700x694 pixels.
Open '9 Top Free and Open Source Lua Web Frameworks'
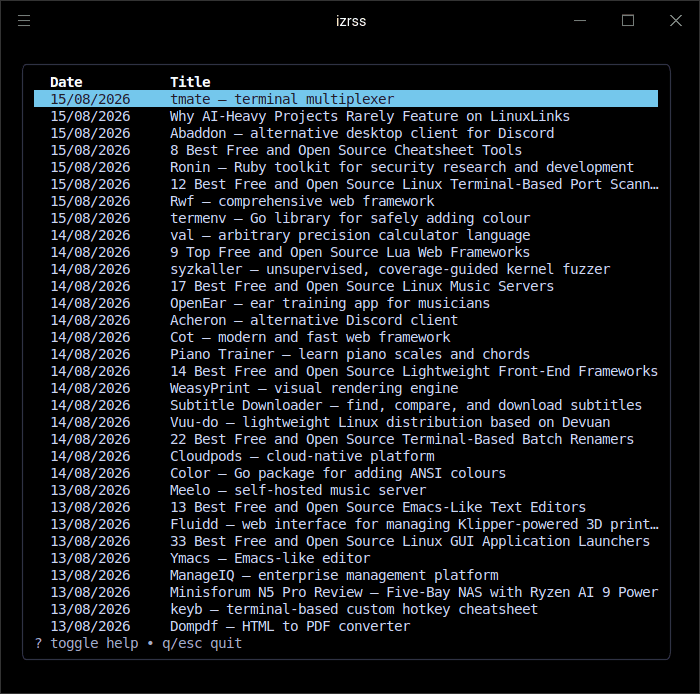pos(346,252)
